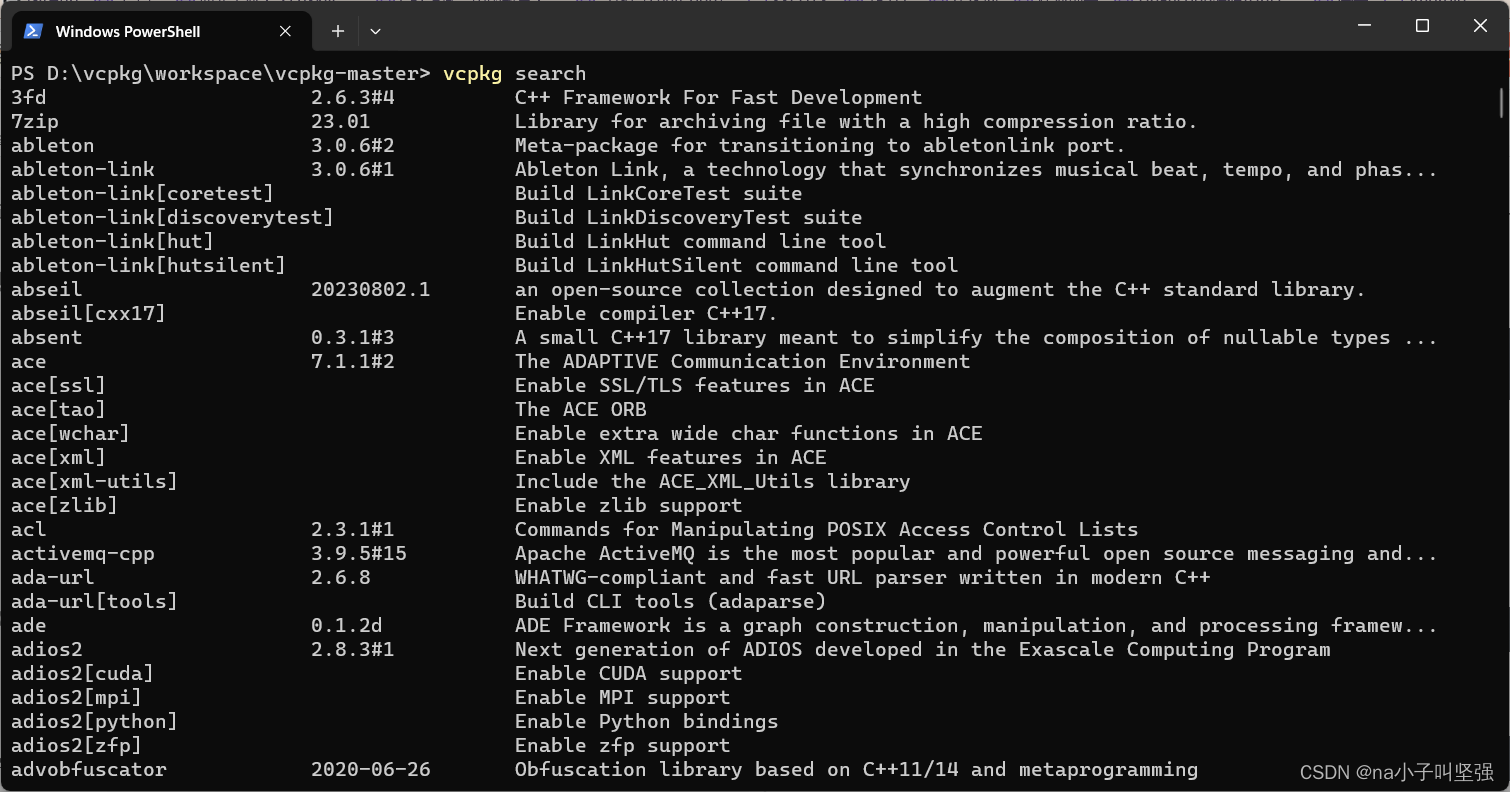The width and height of the screenshot is (1510, 792).
Task: Click advobfuscator version '2020-06-26'
Action: click(x=371, y=769)
